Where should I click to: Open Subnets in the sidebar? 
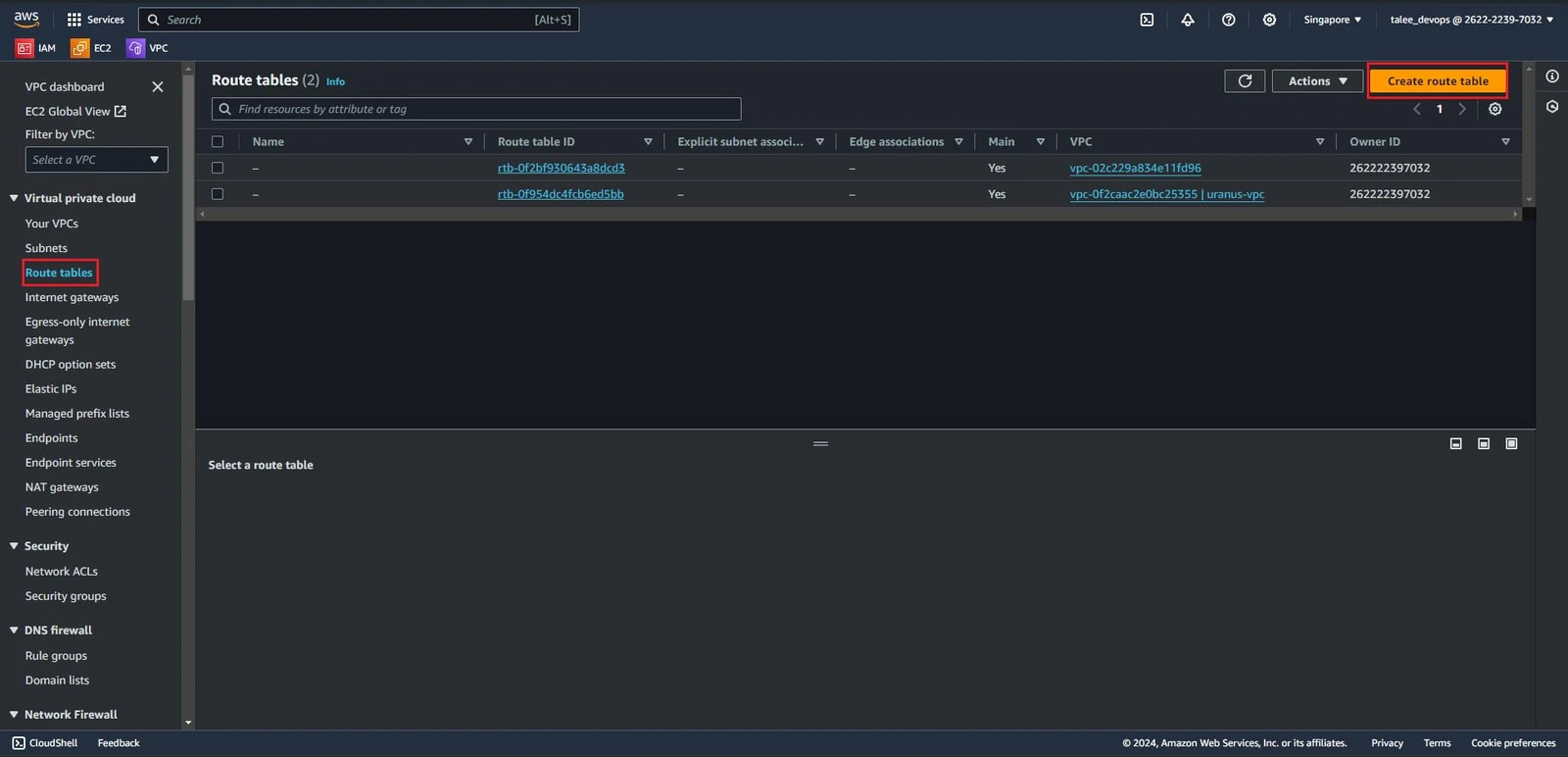[46, 248]
